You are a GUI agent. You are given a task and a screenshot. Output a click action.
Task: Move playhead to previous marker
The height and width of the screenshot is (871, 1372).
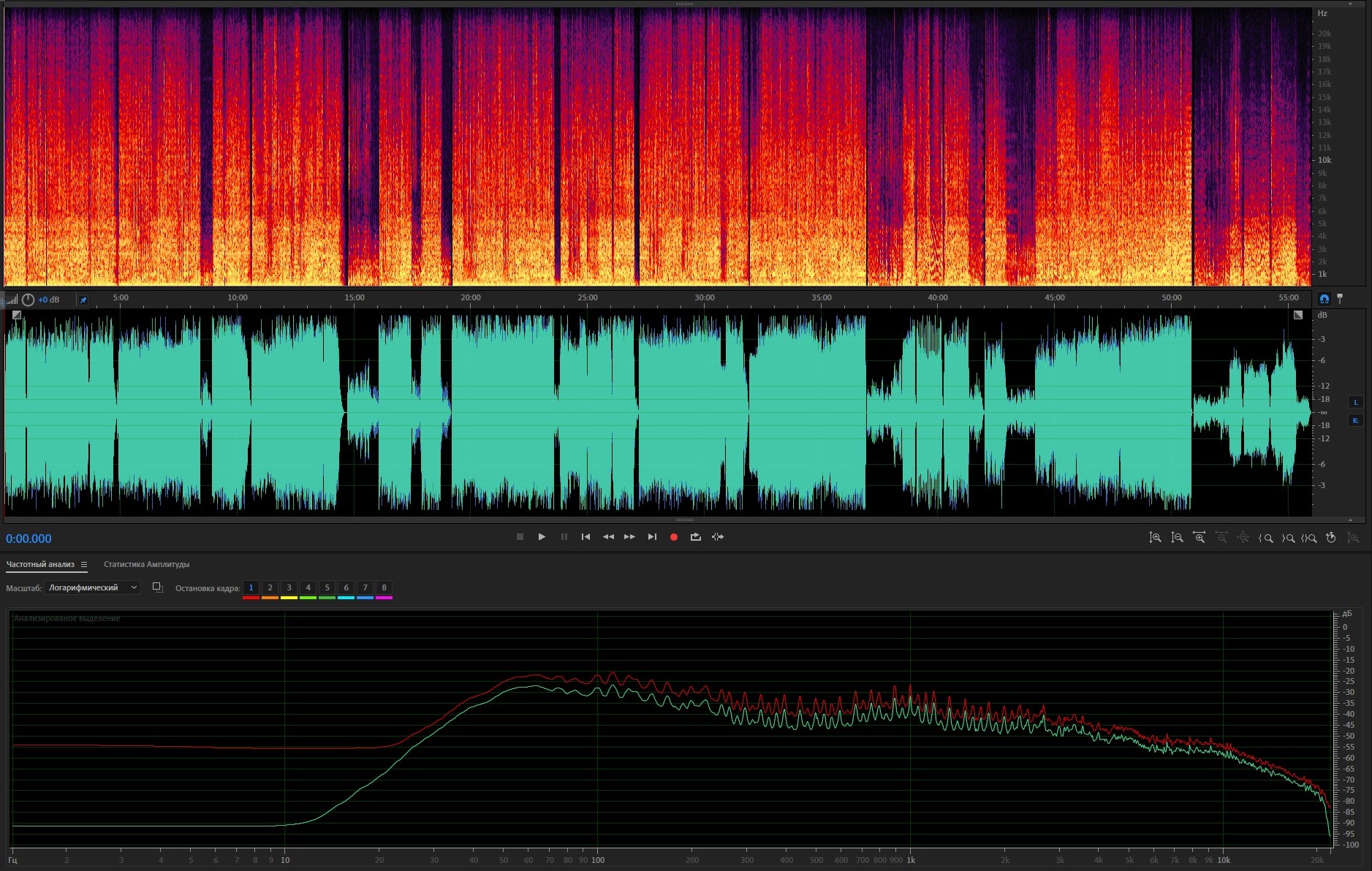pyautogui.click(x=585, y=537)
